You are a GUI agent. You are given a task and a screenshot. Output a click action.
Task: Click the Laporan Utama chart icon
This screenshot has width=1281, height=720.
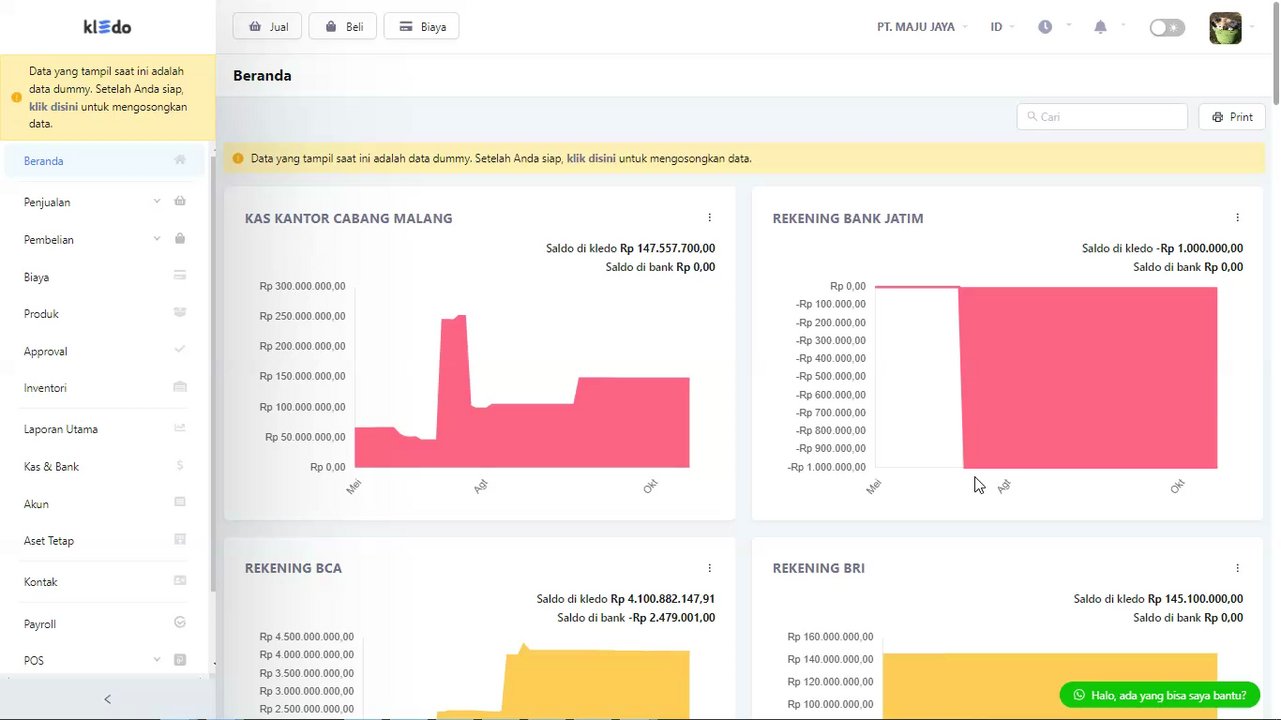point(180,428)
